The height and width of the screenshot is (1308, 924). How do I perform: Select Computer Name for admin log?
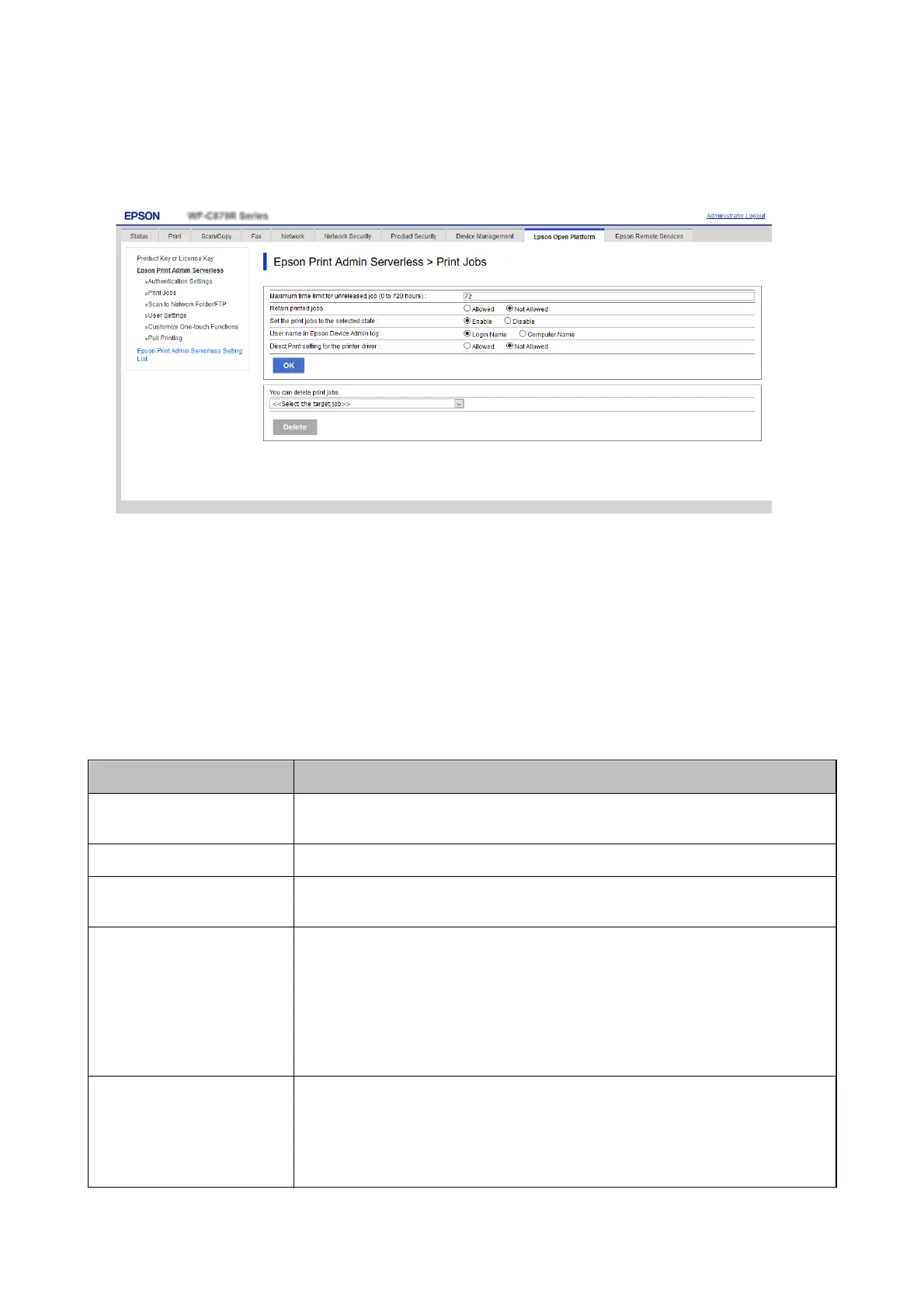pyautogui.click(x=523, y=334)
